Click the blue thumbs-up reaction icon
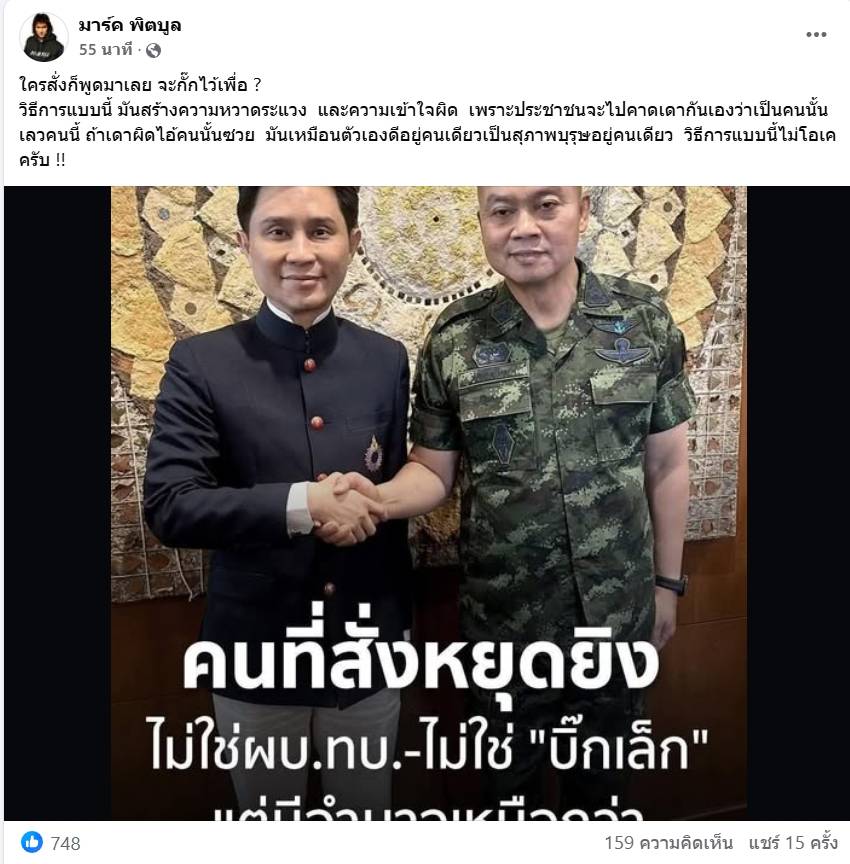The height and width of the screenshot is (864, 850). [32, 842]
